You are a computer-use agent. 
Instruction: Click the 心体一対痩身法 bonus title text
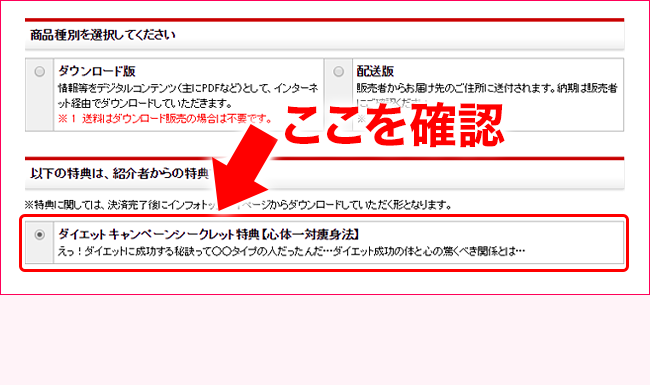pyautogui.click(x=209, y=235)
